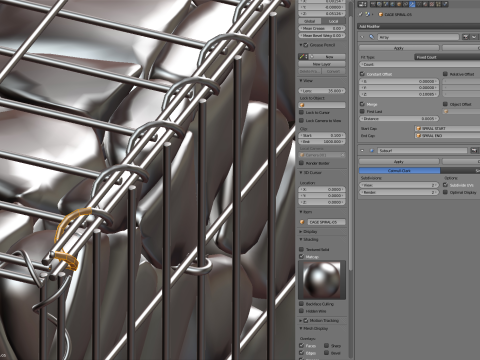Collapse the 3D Cursor panel
Screen dimensions: 480x360
pyautogui.click(x=301, y=173)
